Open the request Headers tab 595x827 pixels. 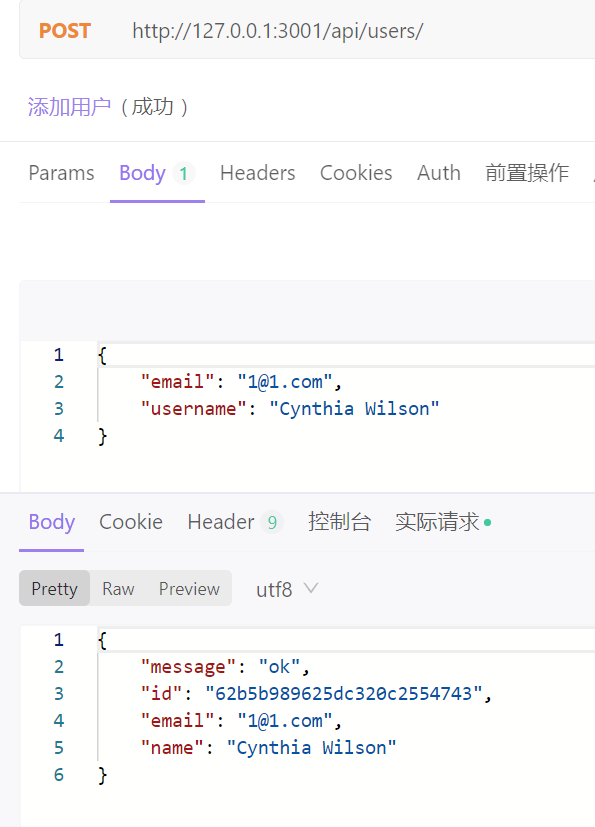[257, 173]
